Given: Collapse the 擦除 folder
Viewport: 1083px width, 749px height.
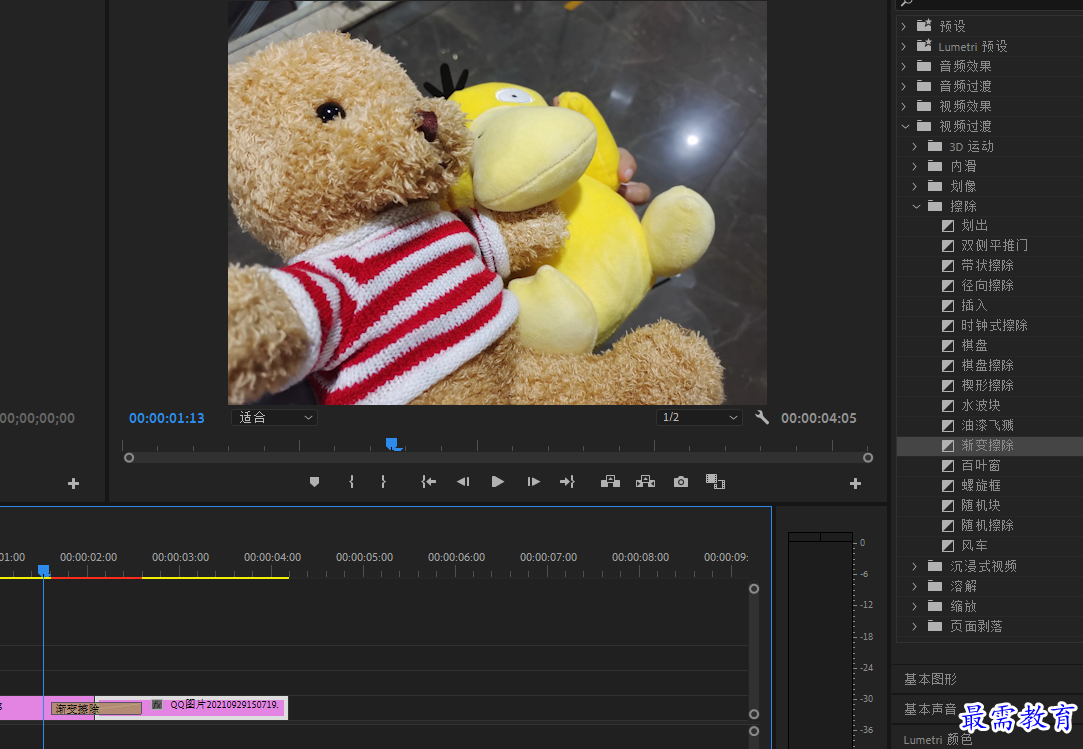Looking at the screenshot, I should pos(916,207).
